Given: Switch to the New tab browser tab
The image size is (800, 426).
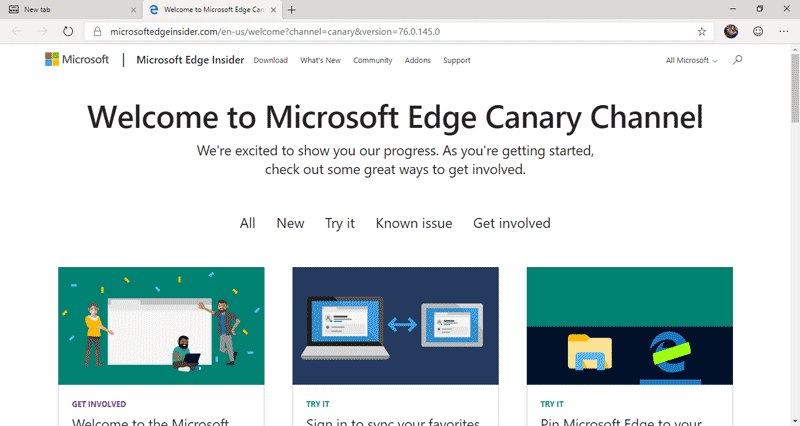Looking at the screenshot, I should [x=70, y=10].
